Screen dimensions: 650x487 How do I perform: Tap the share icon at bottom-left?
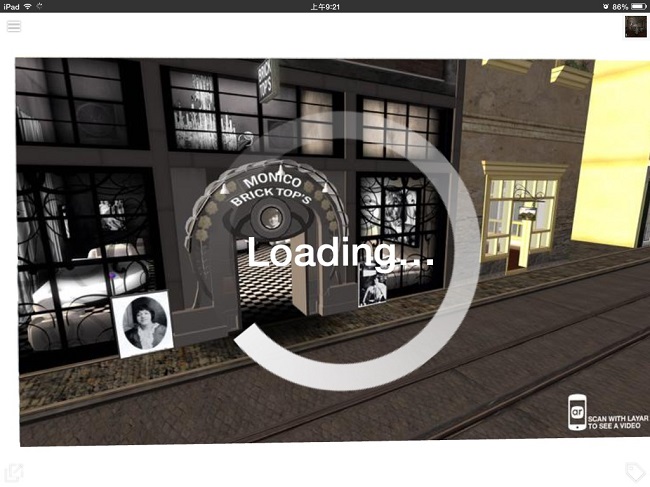pos(13,473)
